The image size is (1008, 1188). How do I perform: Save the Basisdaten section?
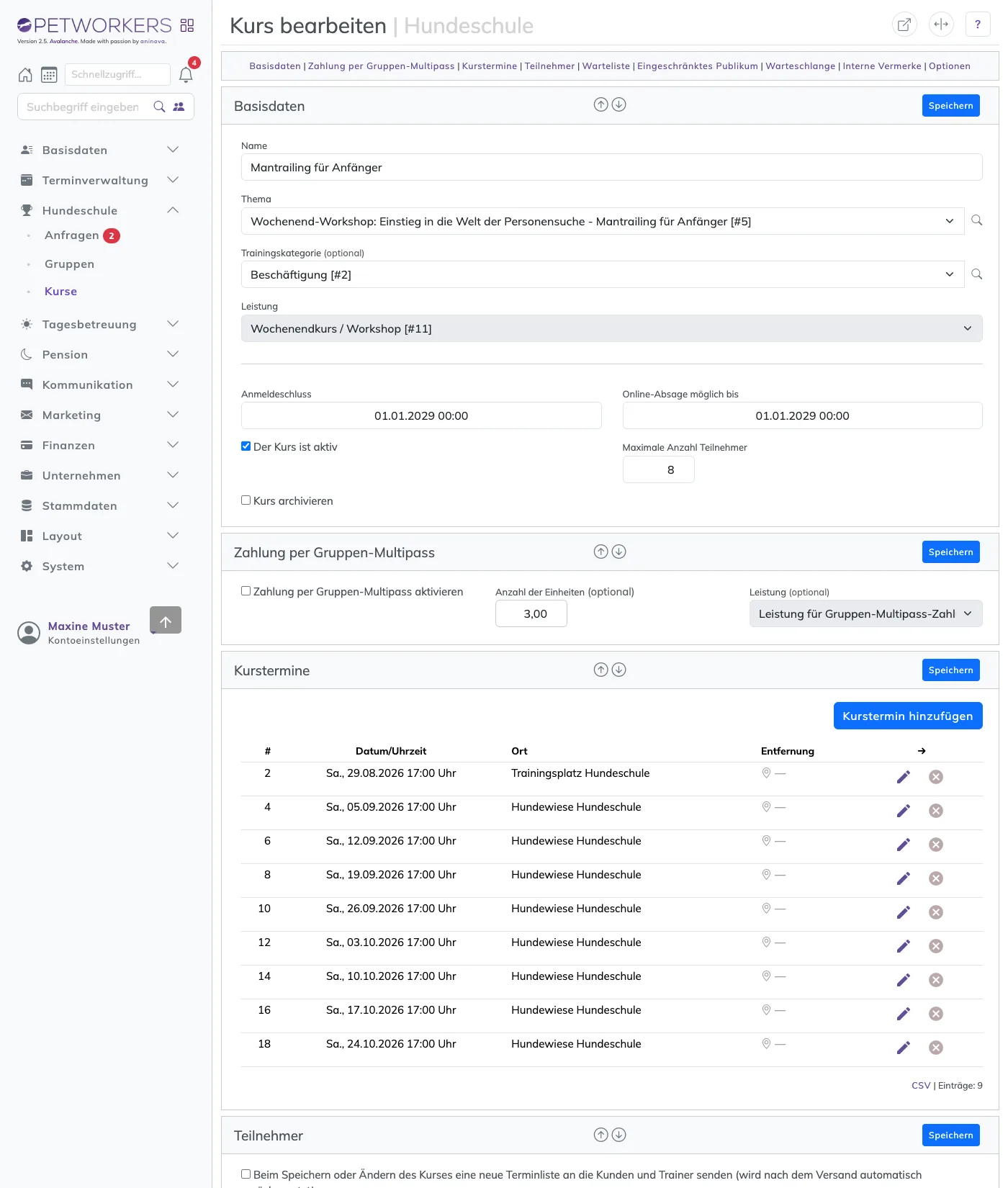pyautogui.click(x=951, y=106)
